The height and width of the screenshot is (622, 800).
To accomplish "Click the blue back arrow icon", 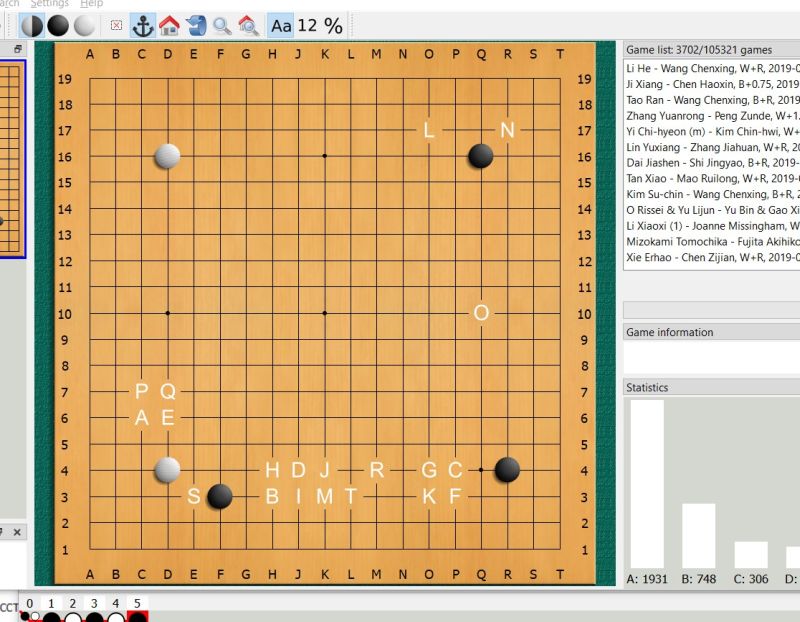I will pyautogui.click(x=196, y=26).
